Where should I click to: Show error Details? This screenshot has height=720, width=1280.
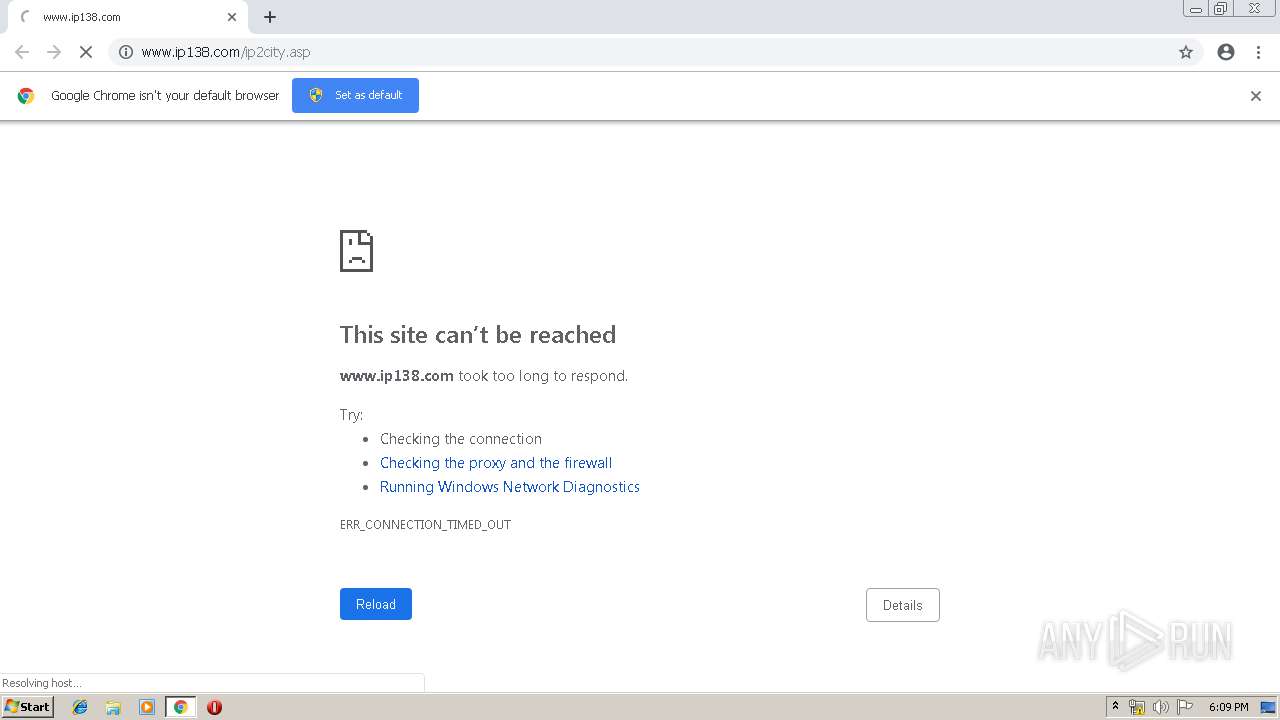[x=903, y=605]
